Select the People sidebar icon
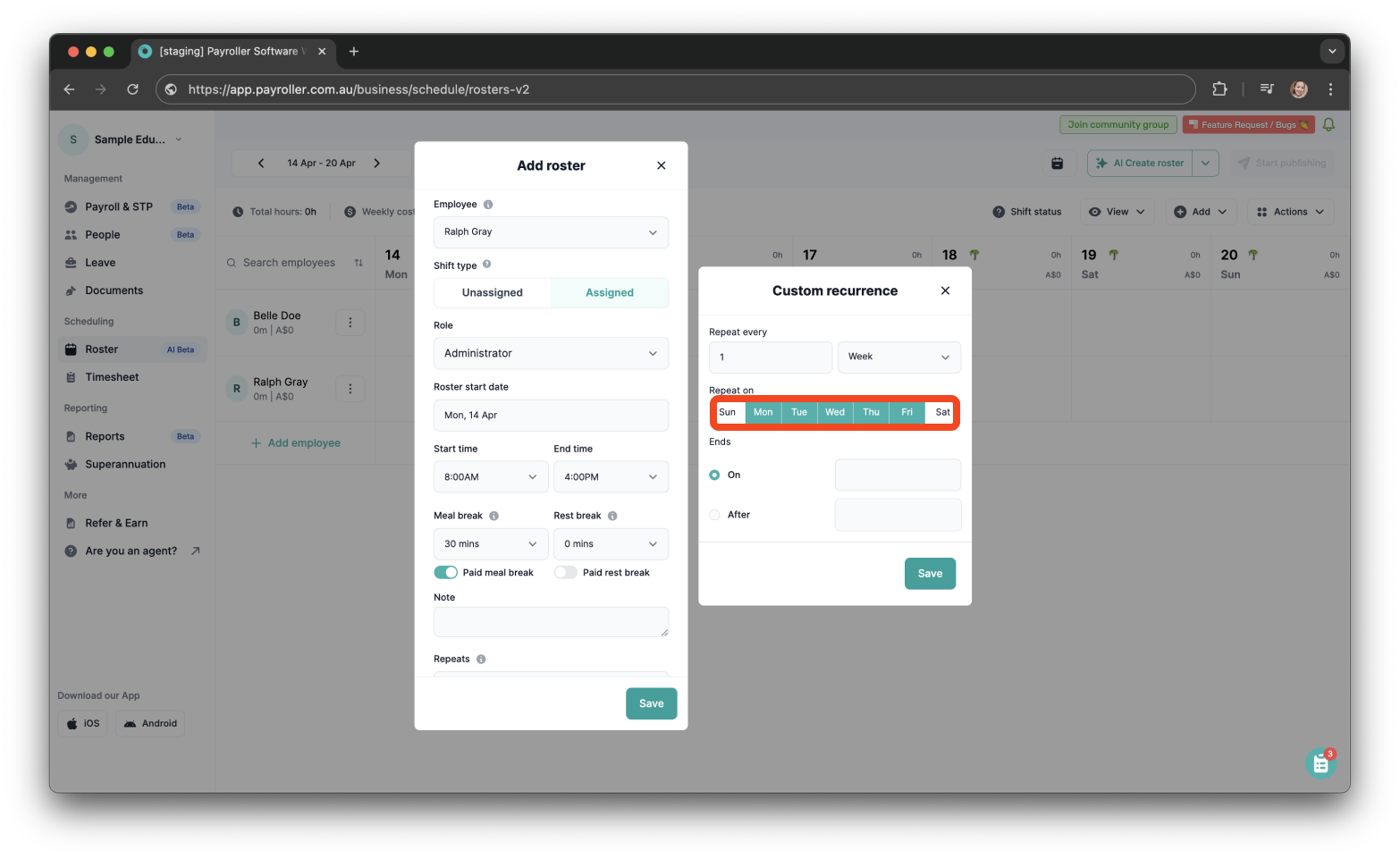This screenshot has height=858, width=1400. (72, 234)
